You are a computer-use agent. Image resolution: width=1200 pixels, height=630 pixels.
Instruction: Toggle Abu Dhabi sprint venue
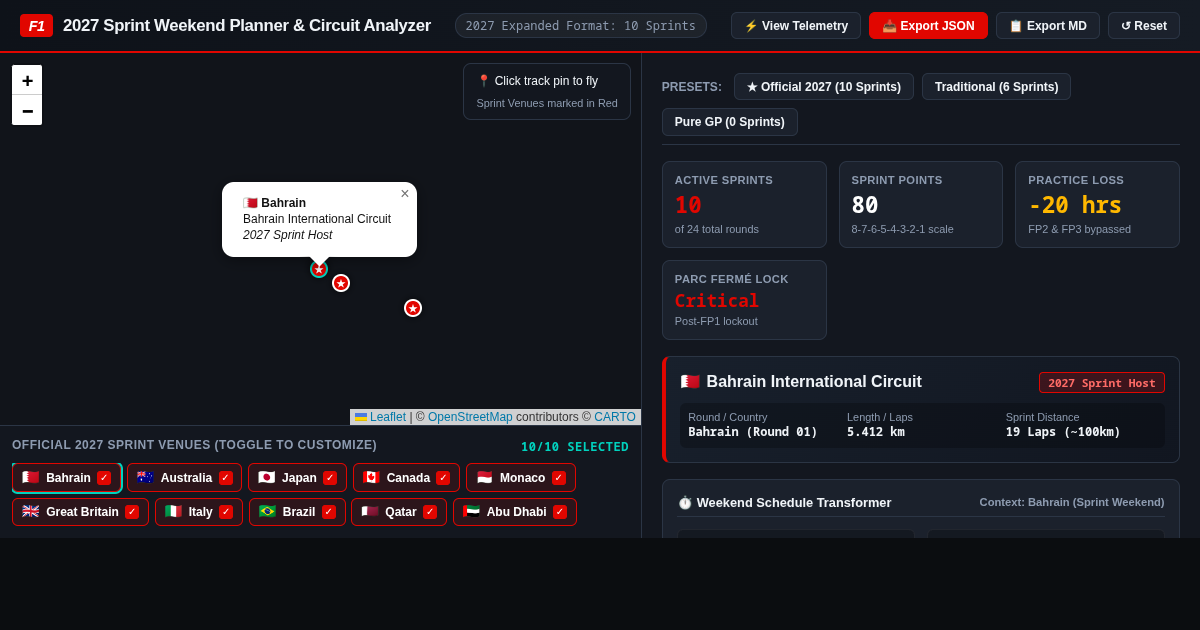(x=515, y=512)
